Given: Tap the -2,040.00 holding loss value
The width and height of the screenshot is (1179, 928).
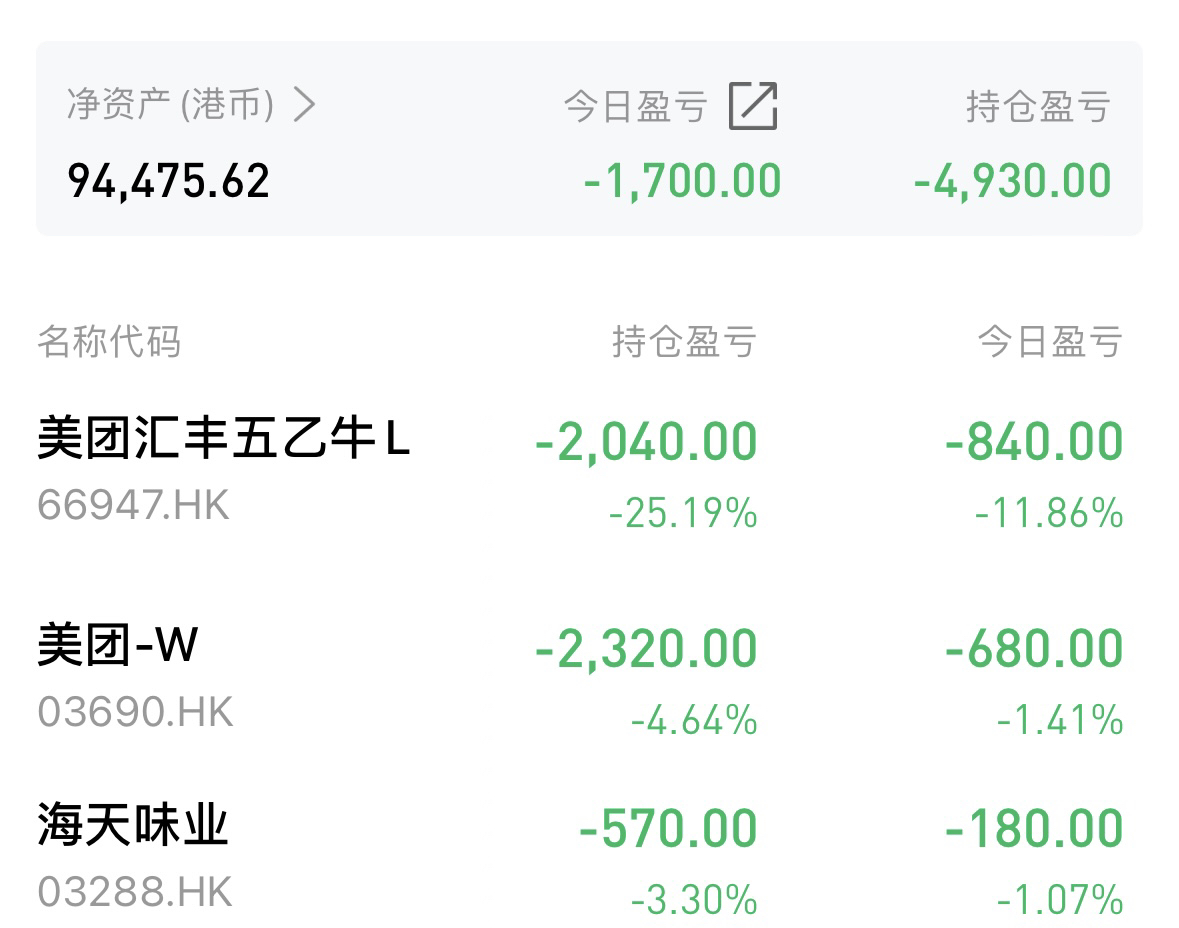Looking at the screenshot, I should tap(646, 441).
